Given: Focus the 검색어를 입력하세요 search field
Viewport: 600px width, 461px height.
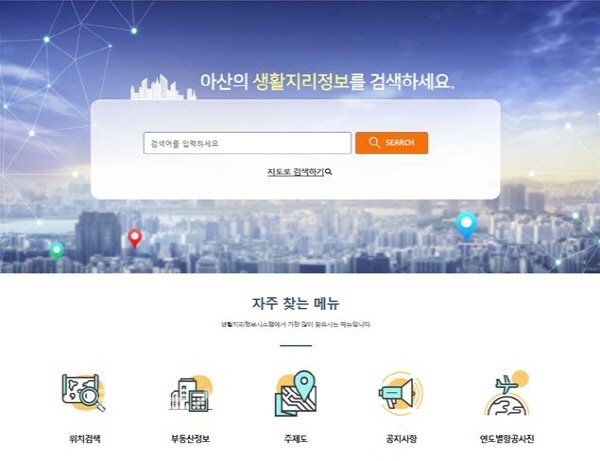Looking at the screenshot, I should [x=247, y=143].
